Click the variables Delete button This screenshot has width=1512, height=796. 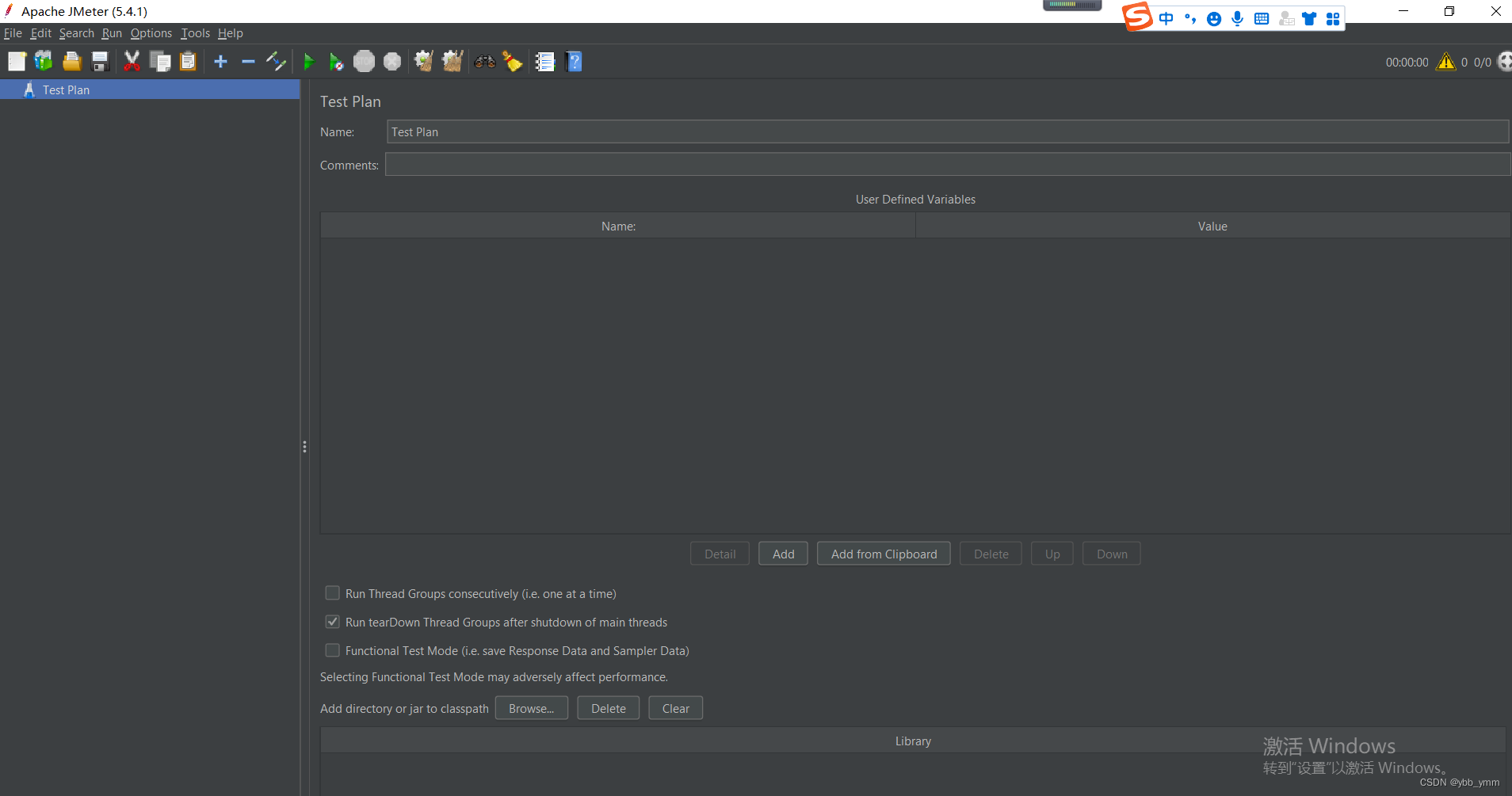991,554
